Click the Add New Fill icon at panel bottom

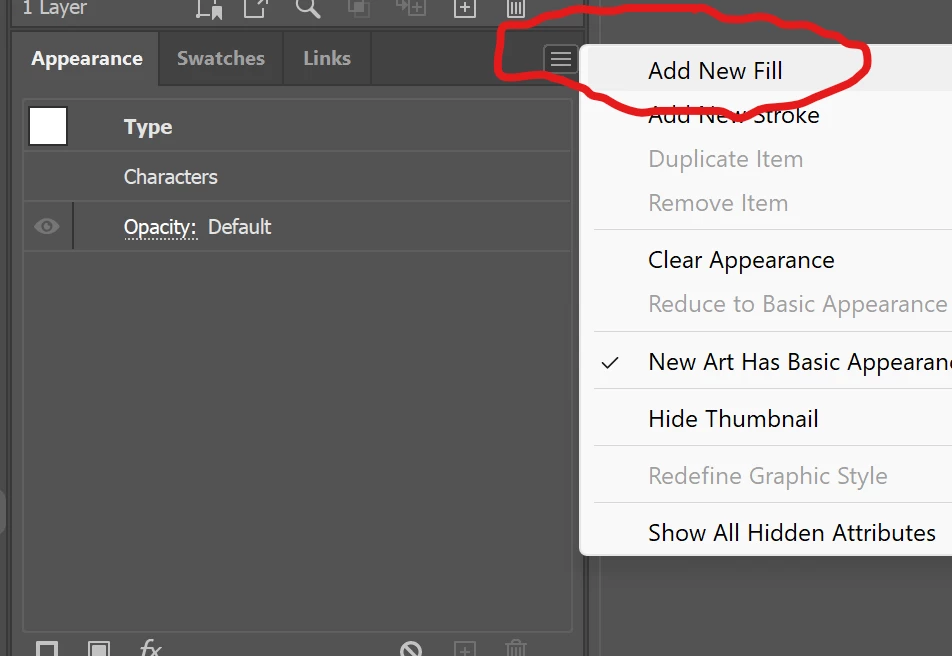98,649
